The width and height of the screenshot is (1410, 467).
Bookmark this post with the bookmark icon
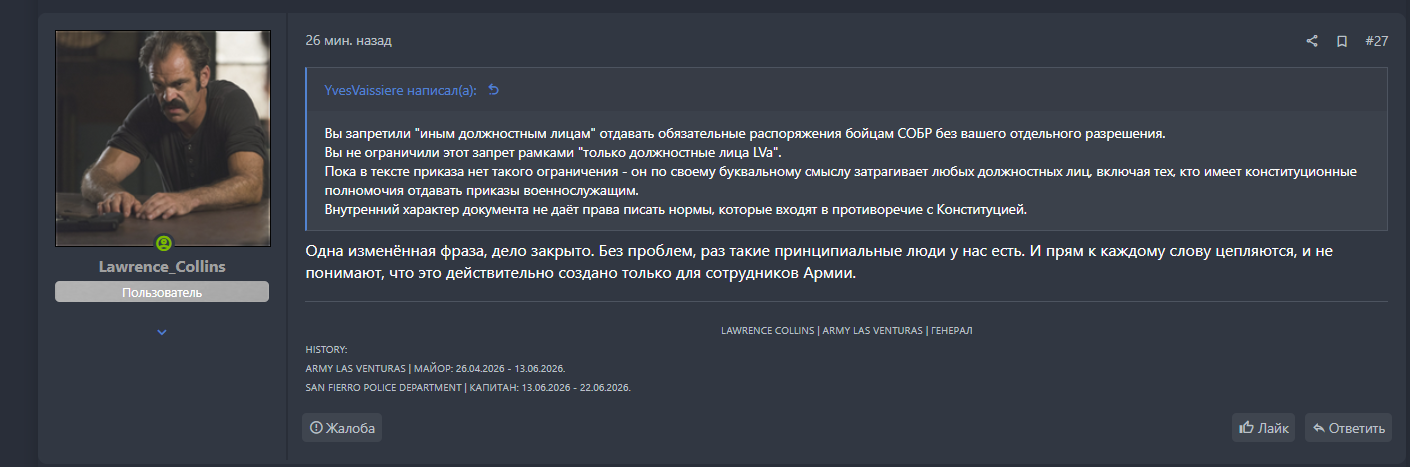(1342, 41)
